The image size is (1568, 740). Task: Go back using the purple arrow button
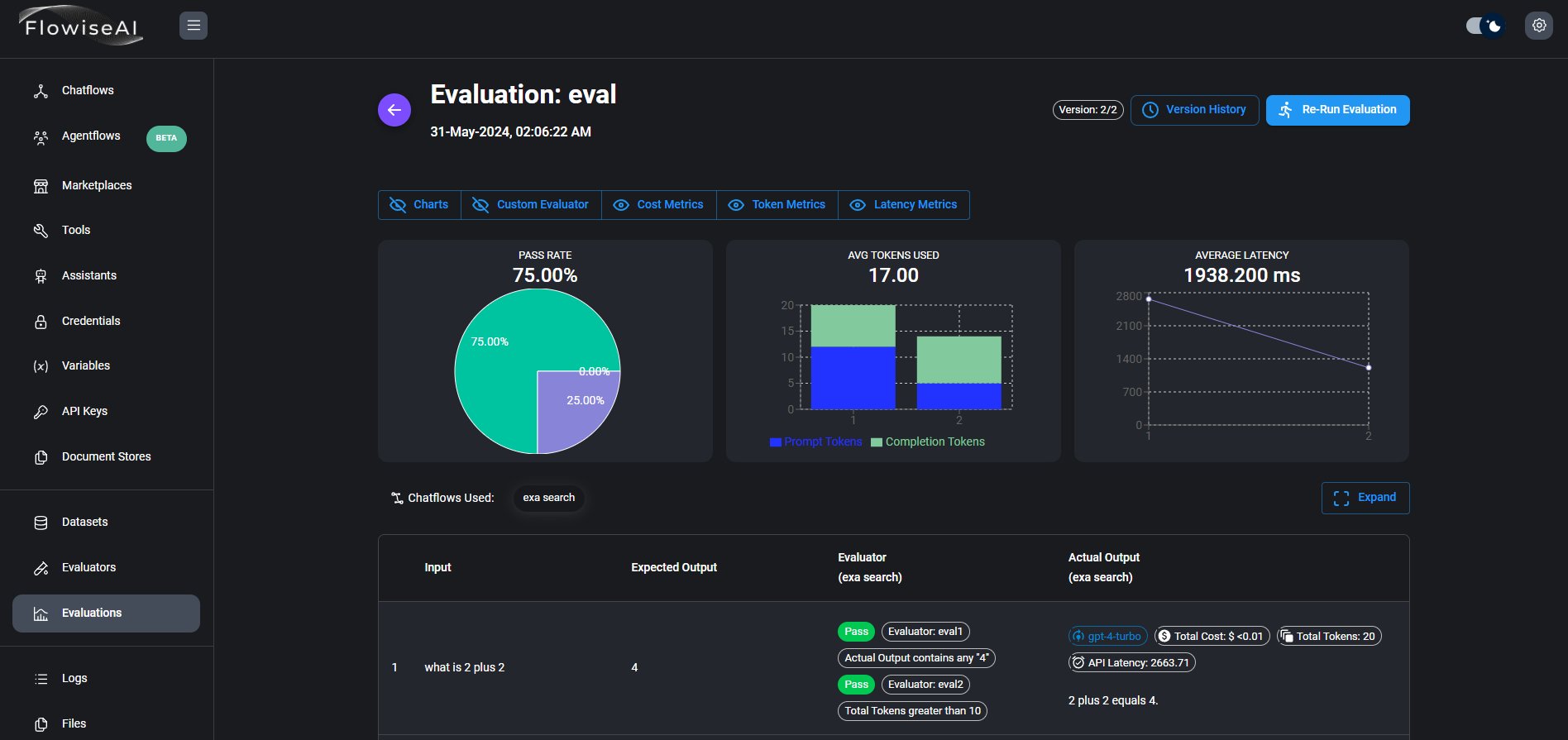point(394,110)
